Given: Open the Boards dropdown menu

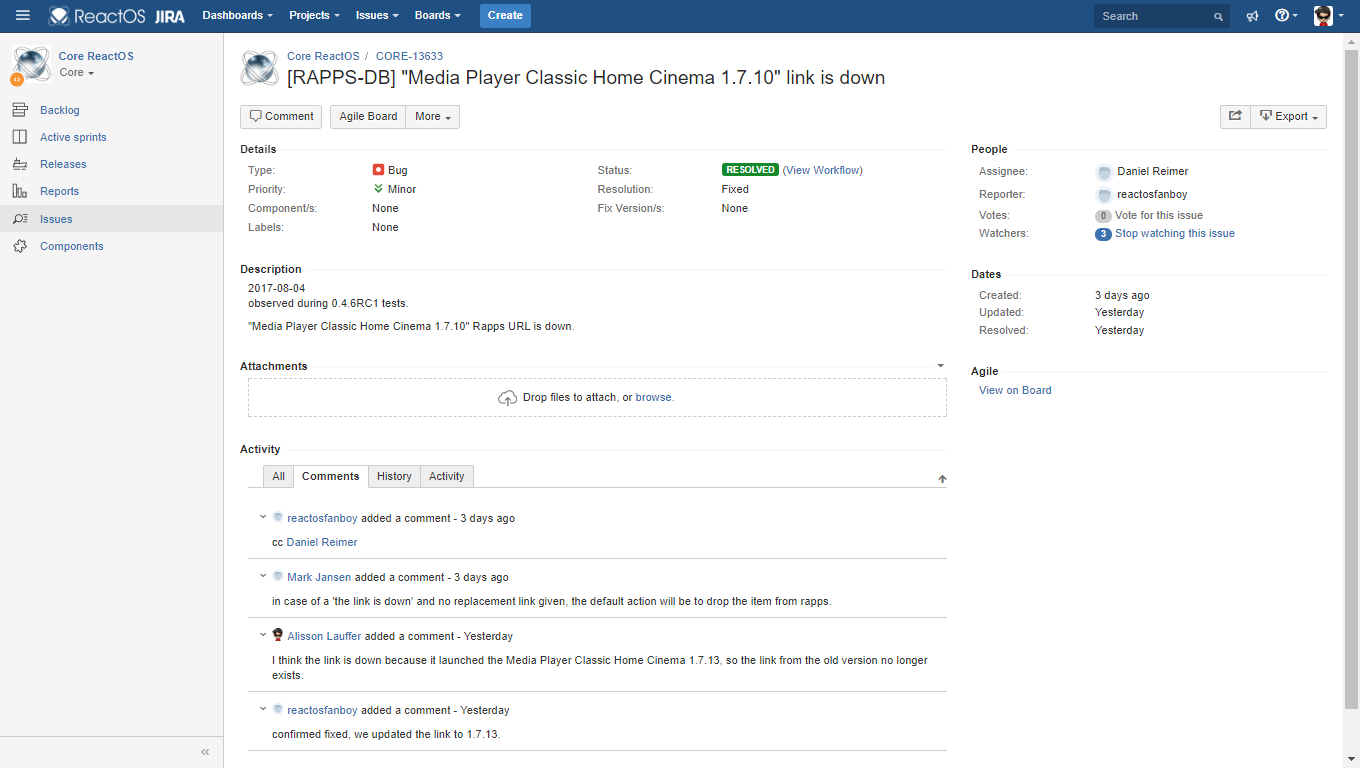Looking at the screenshot, I should click(x=438, y=16).
